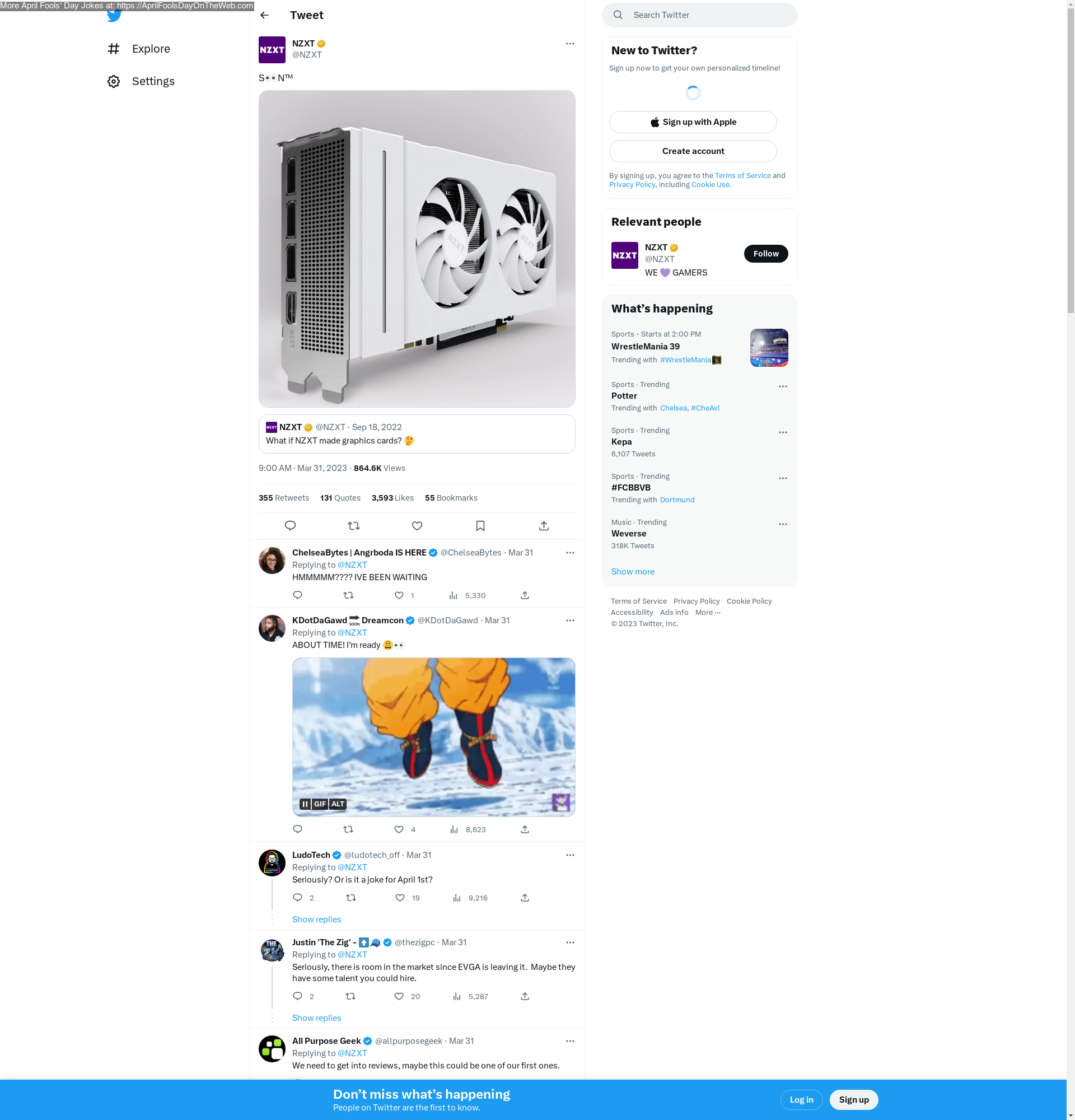Open more options for the Potter trend
1075x1120 pixels.
pyautogui.click(x=783, y=386)
